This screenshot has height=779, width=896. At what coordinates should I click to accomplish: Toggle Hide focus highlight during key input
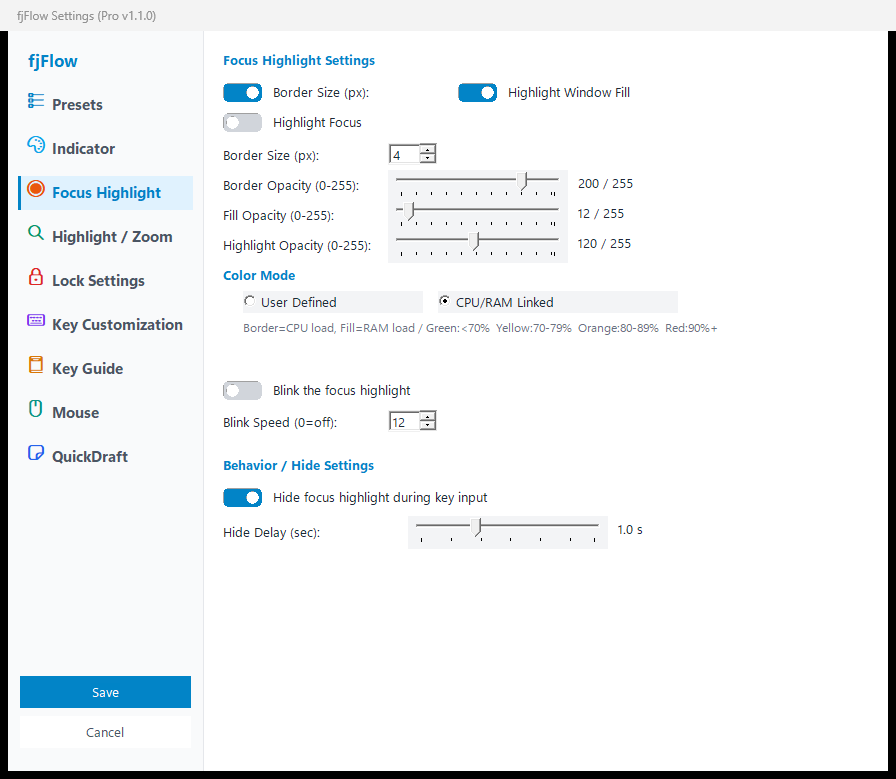[242, 497]
